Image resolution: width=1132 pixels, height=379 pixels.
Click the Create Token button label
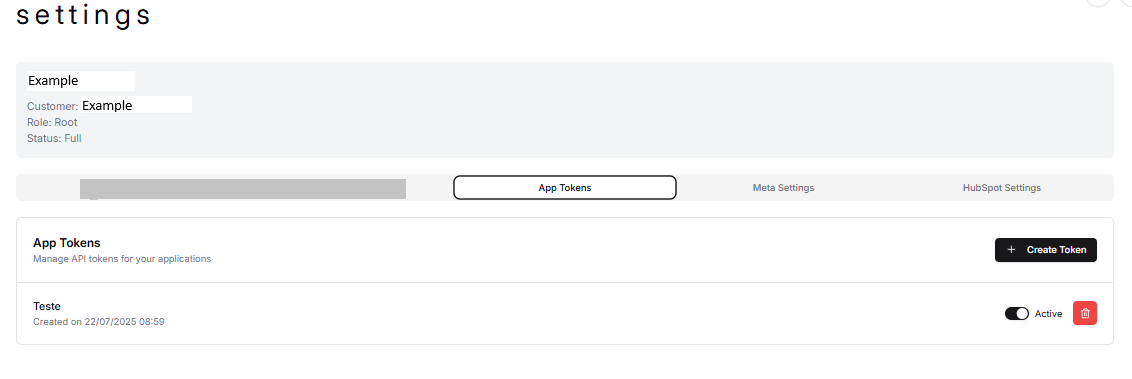[x=1056, y=250]
